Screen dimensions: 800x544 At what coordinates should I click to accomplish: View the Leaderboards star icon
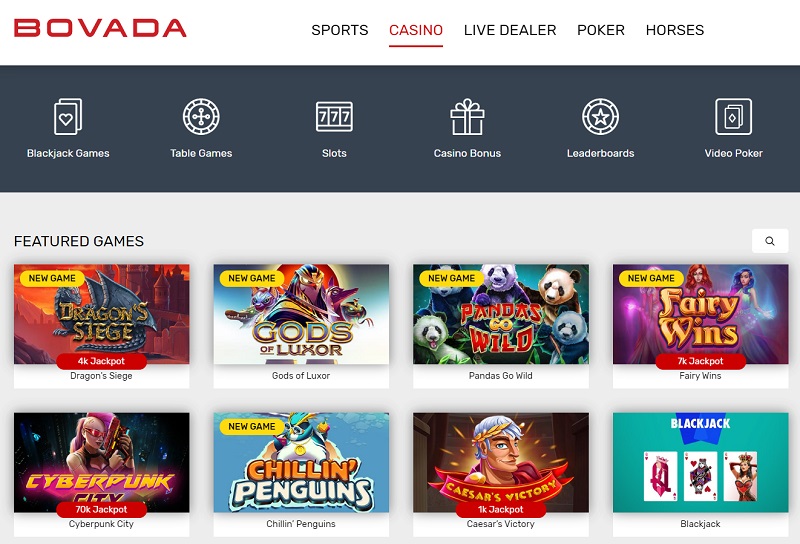tap(601, 117)
